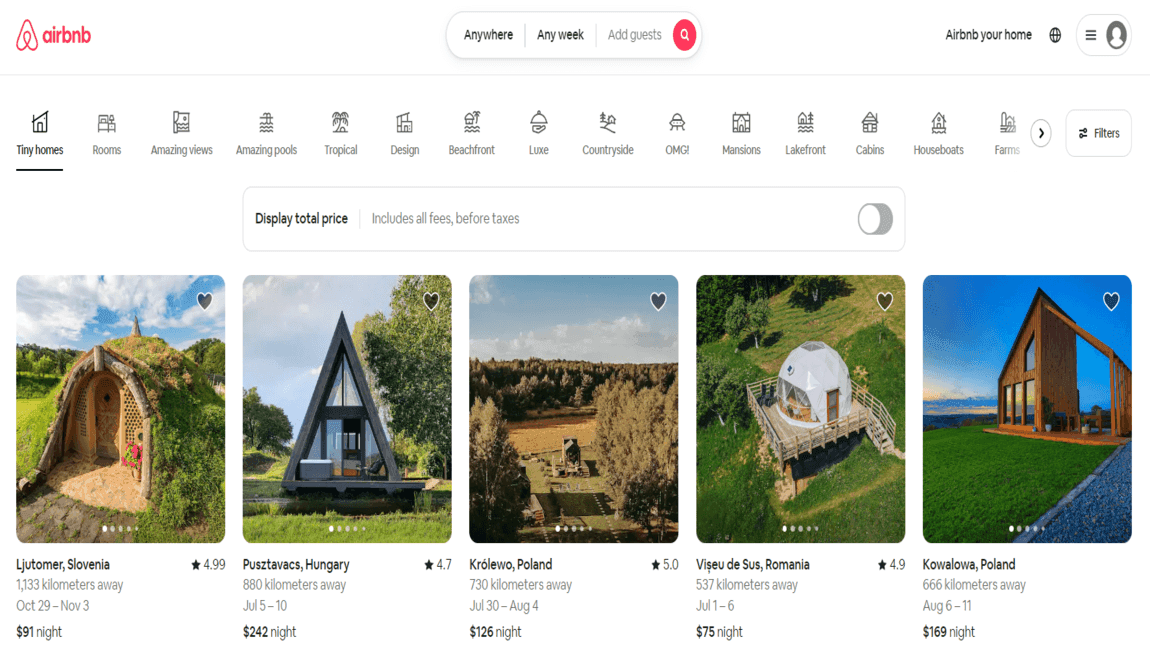Enable Display total price
The image size is (1150, 657).
click(874, 218)
